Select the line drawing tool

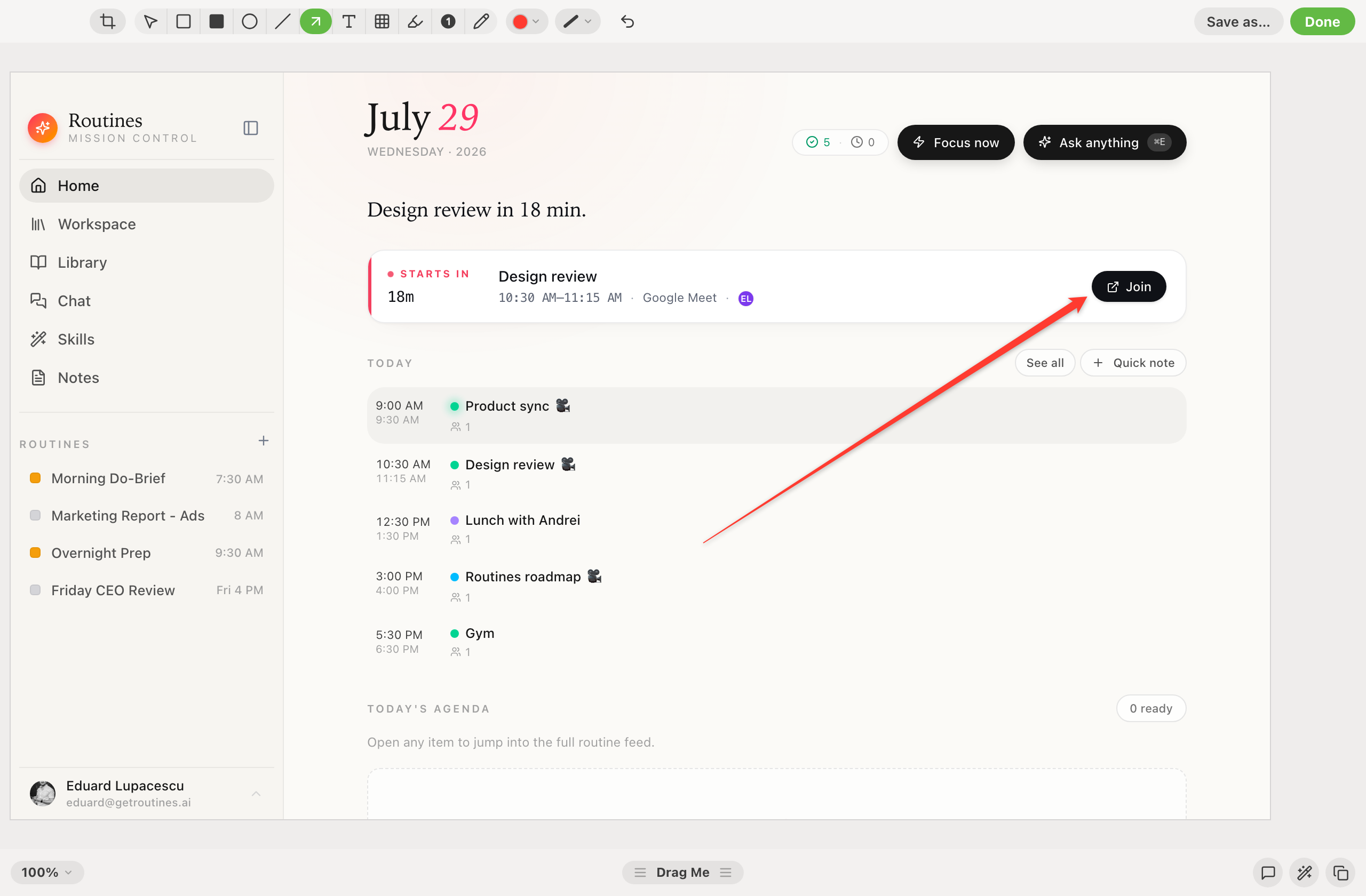pos(282,22)
